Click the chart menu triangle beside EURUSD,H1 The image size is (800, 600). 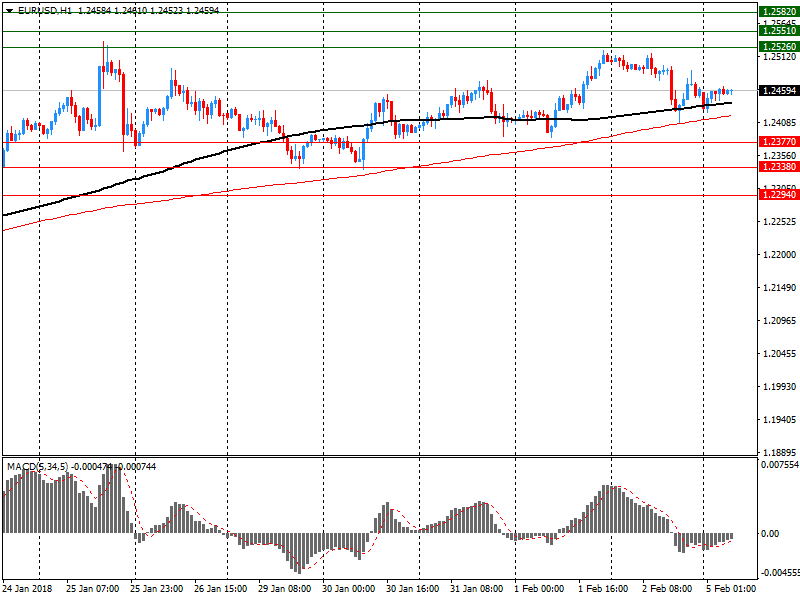pyautogui.click(x=9, y=11)
